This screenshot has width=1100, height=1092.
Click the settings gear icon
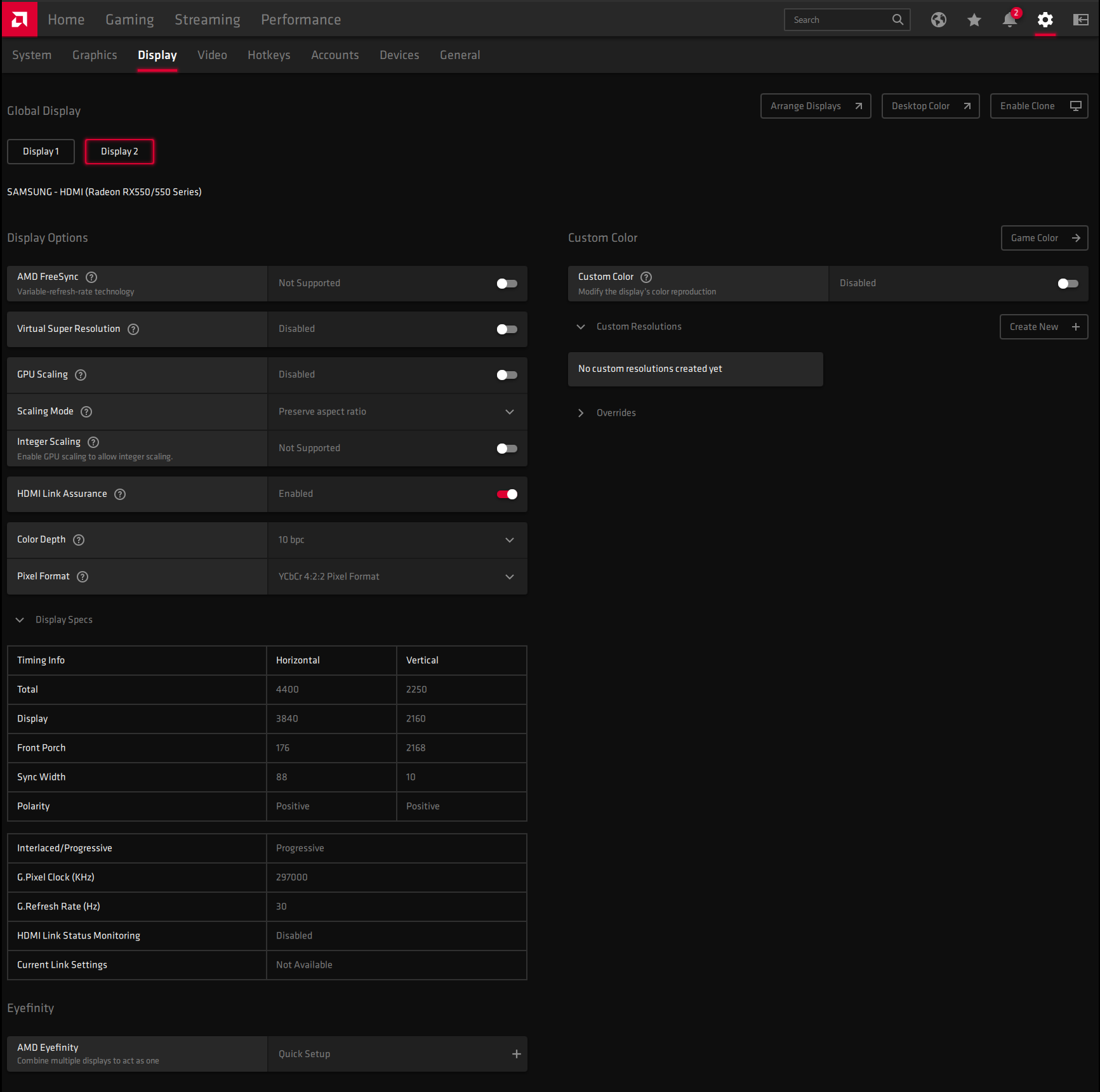1045,20
